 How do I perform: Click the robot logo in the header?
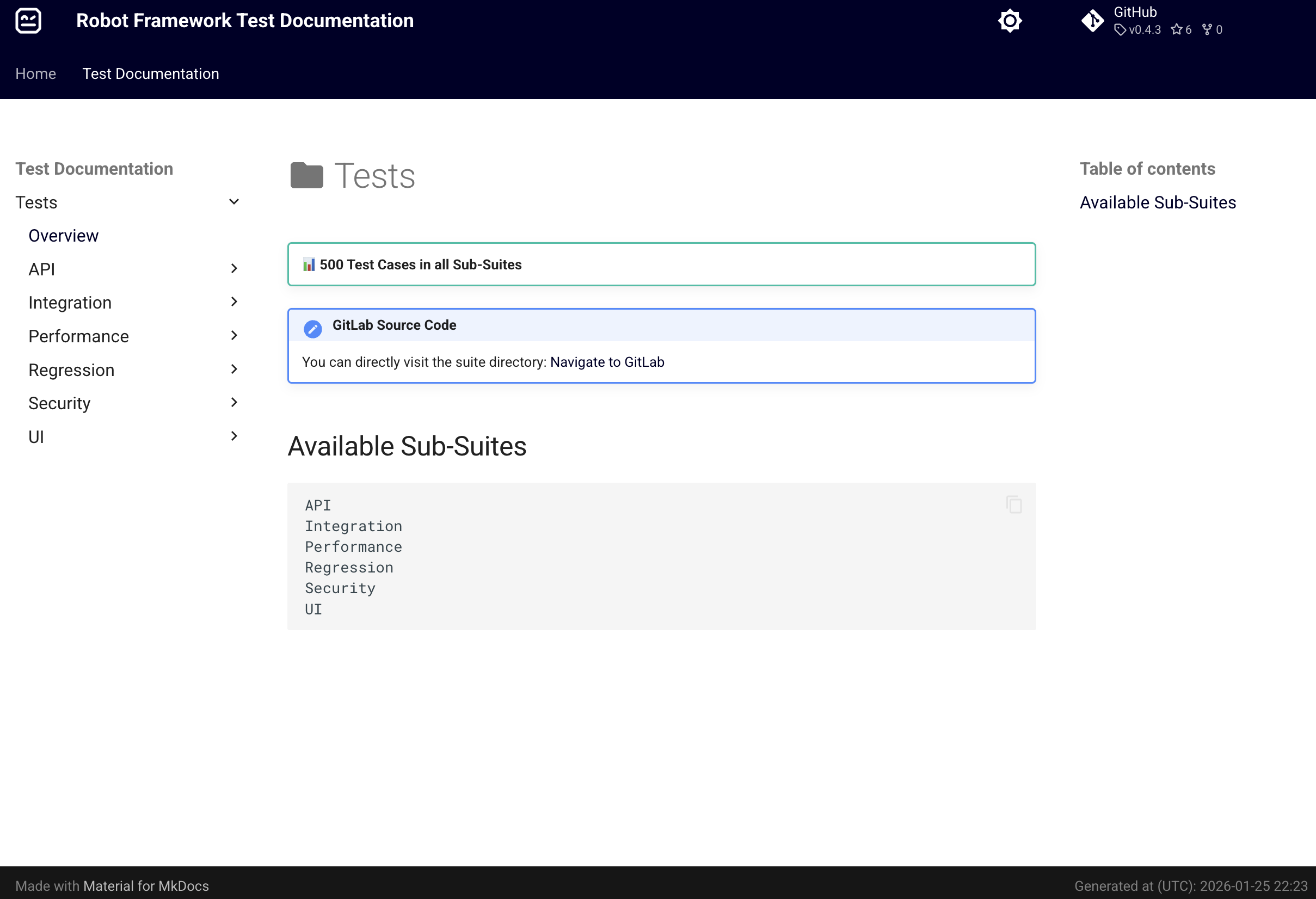(28, 20)
